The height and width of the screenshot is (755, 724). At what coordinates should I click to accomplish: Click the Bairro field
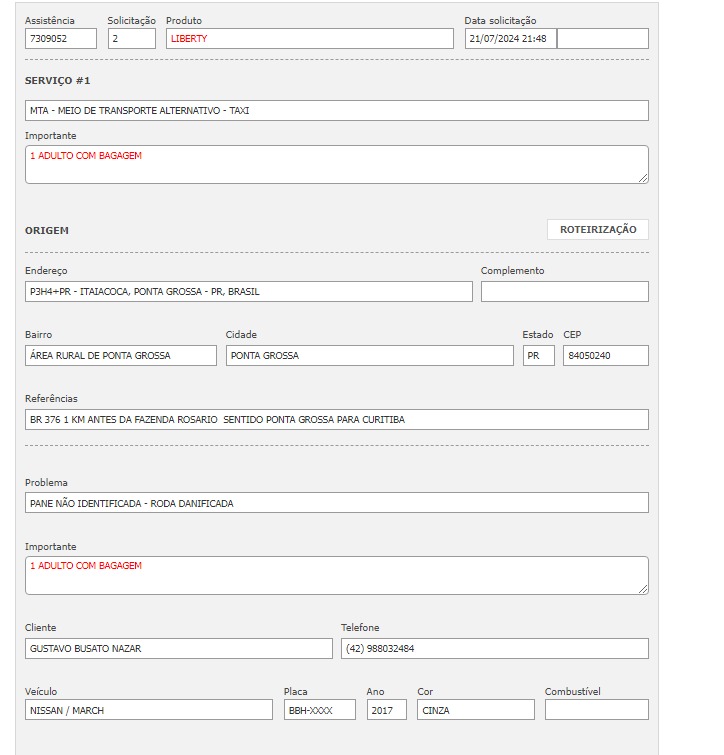click(x=121, y=356)
